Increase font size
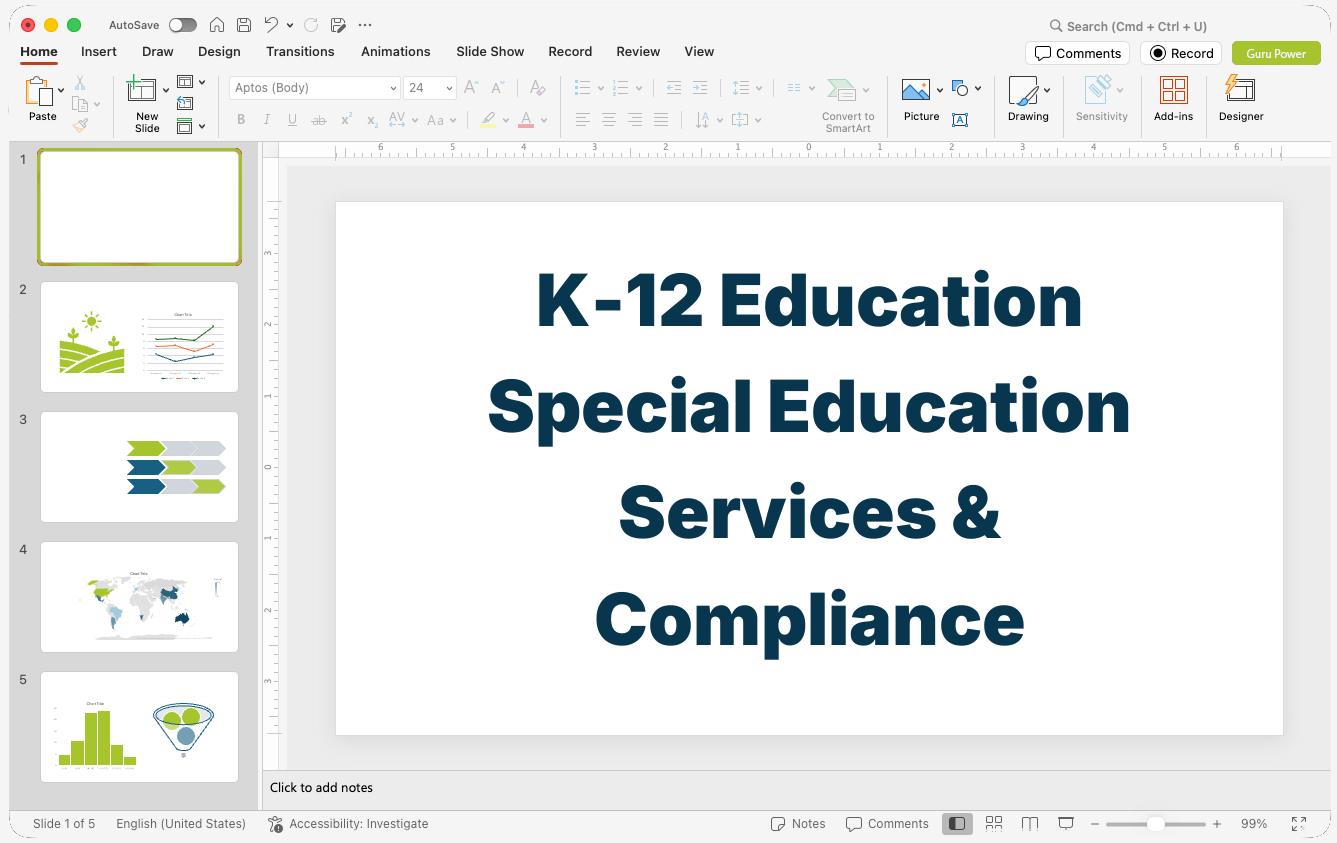This screenshot has height=843, width=1337. tap(472, 88)
